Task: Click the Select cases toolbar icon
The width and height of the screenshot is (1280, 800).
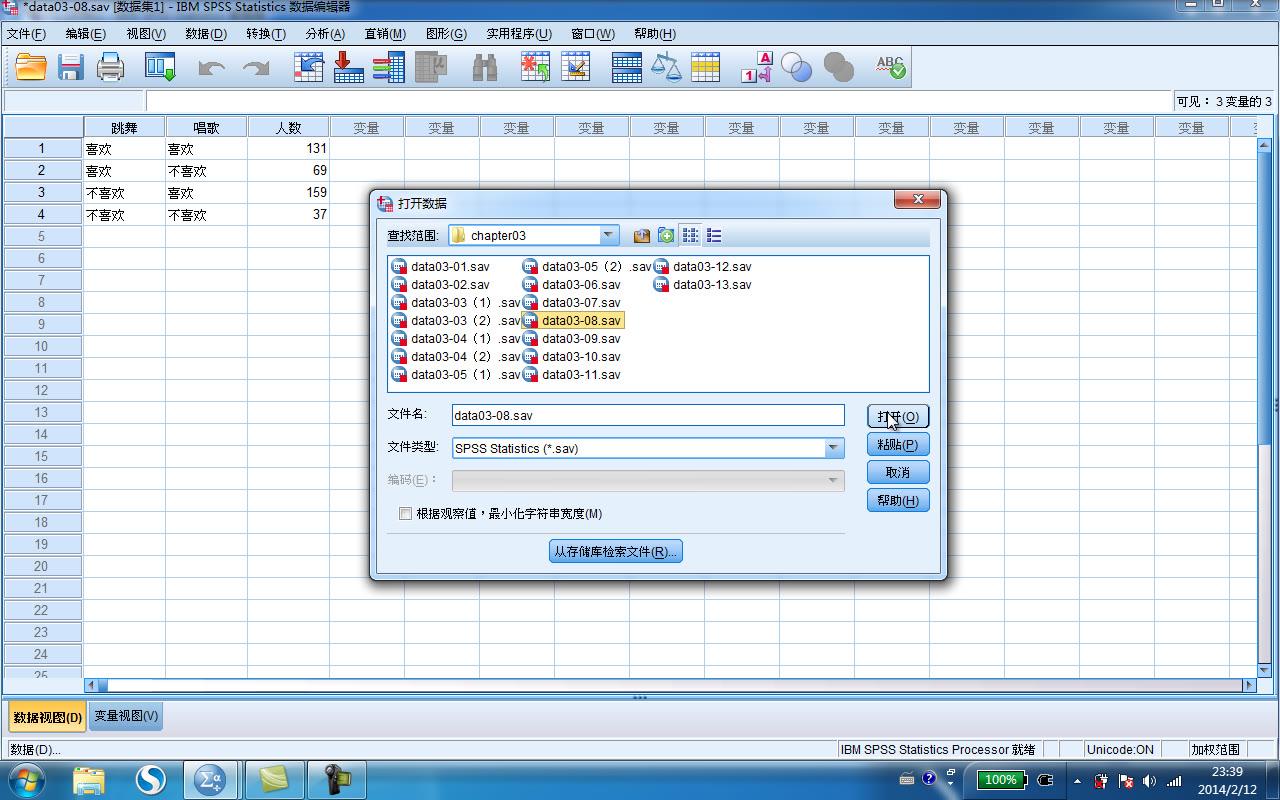Action: click(706, 67)
